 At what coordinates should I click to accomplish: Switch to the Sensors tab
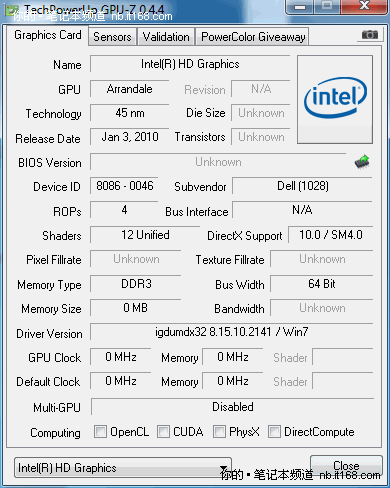point(112,37)
